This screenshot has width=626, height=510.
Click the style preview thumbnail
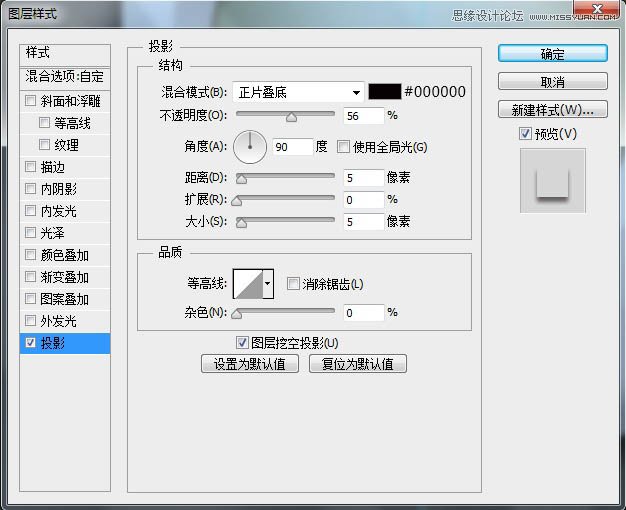point(553,181)
